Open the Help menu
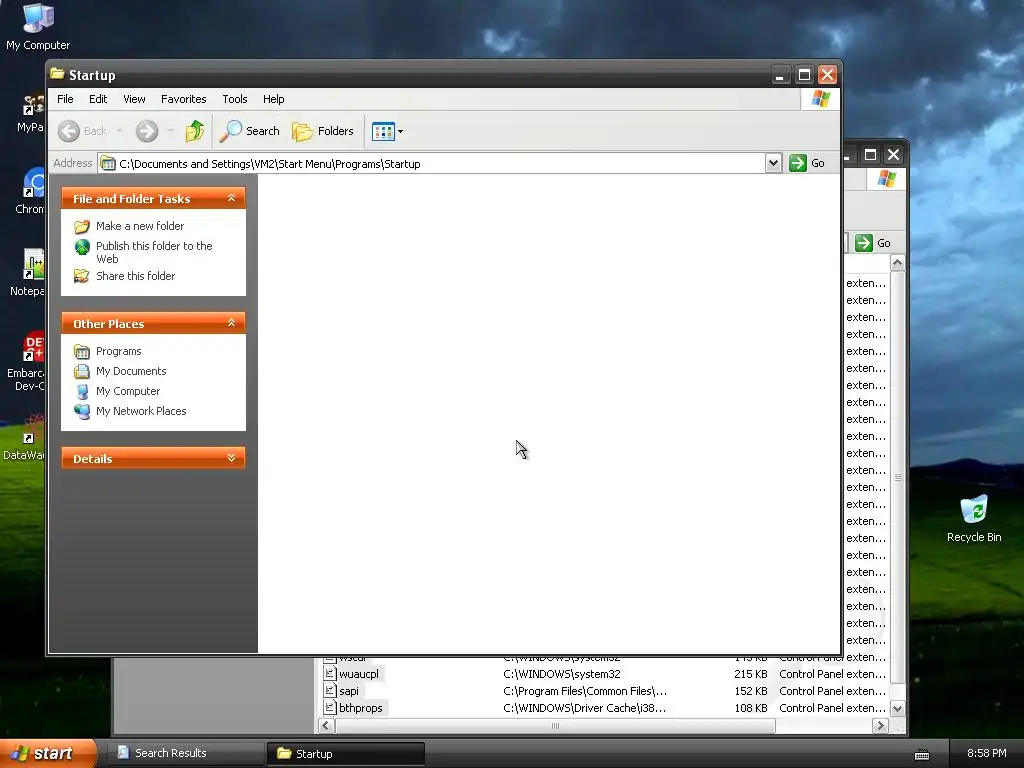Screen dimensions: 1024x768 click(x=274, y=99)
